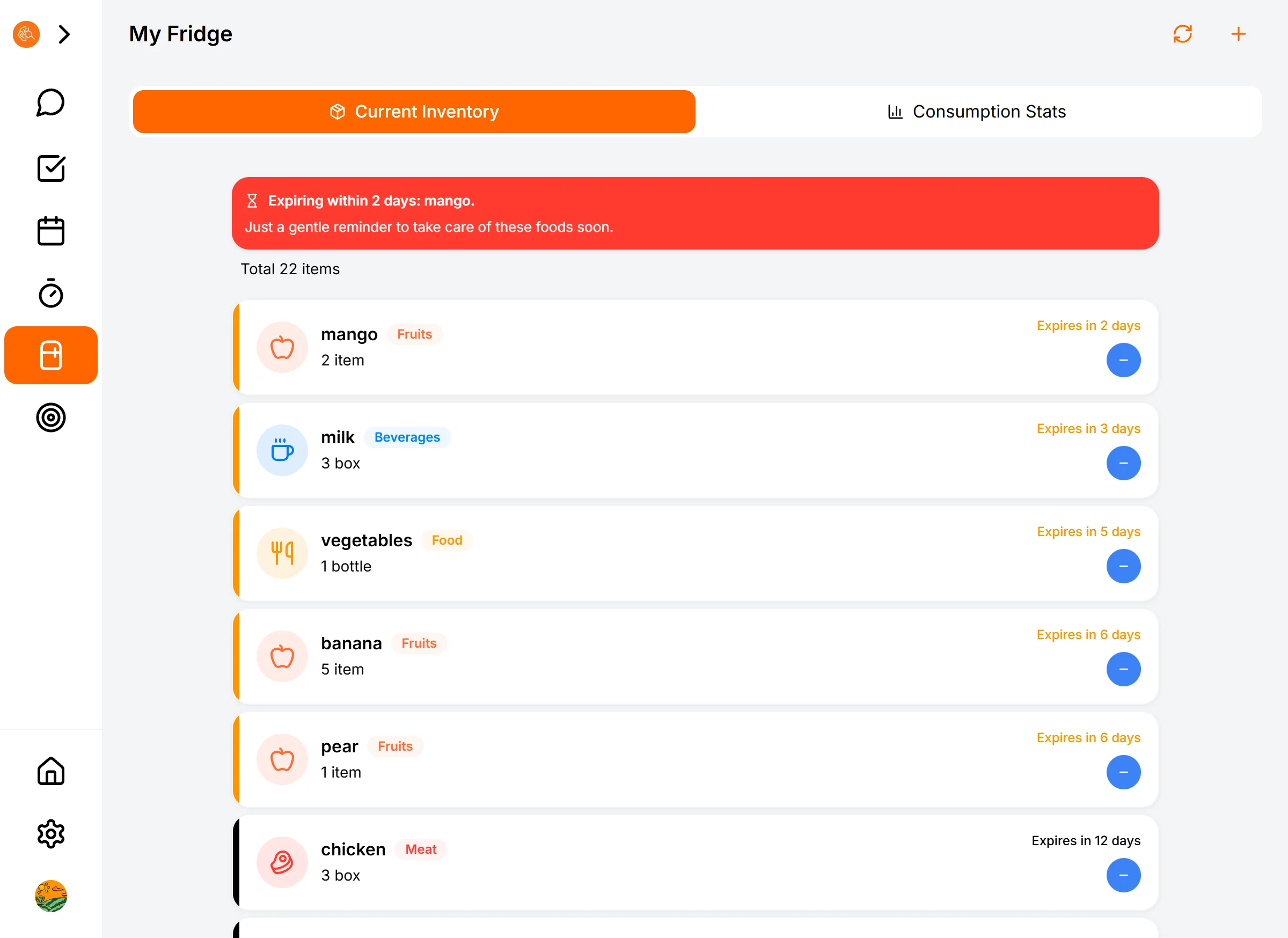
Task: Open the timer stopwatch sidebar icon
Action: coord(50,294)
